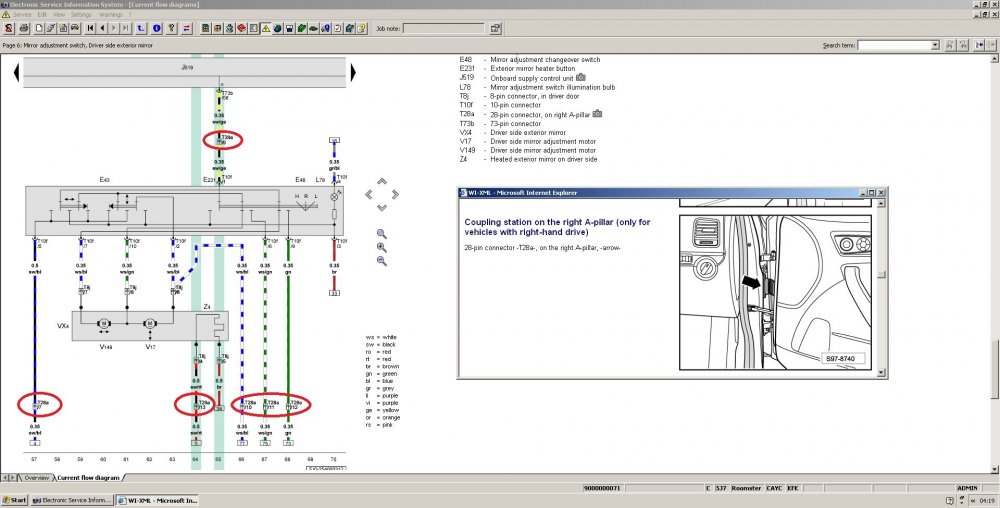The image size is (1000, 508).
Task: Click the blue 't.' toolbar icon
Action: [140, 28]
